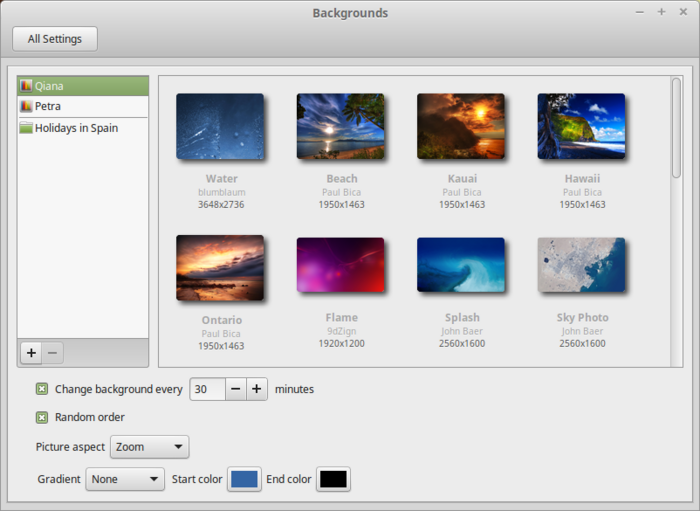700x511 pixels.
Task: Click the minutes interval input field
Action: tap(208, 389)
